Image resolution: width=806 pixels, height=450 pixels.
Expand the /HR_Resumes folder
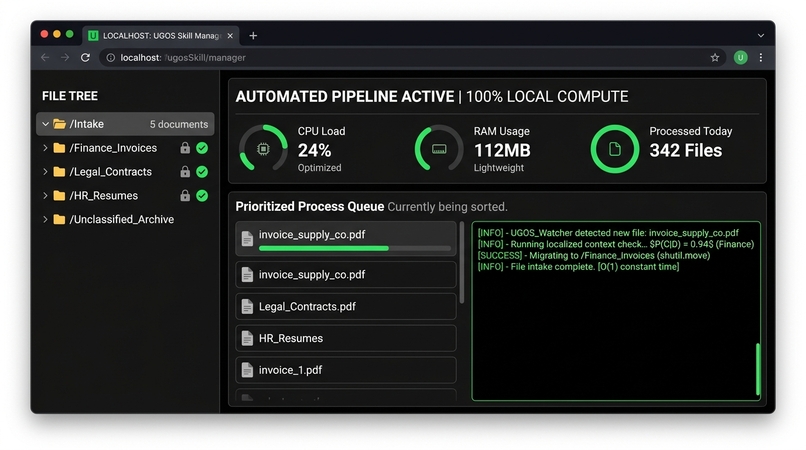point(45,195)
